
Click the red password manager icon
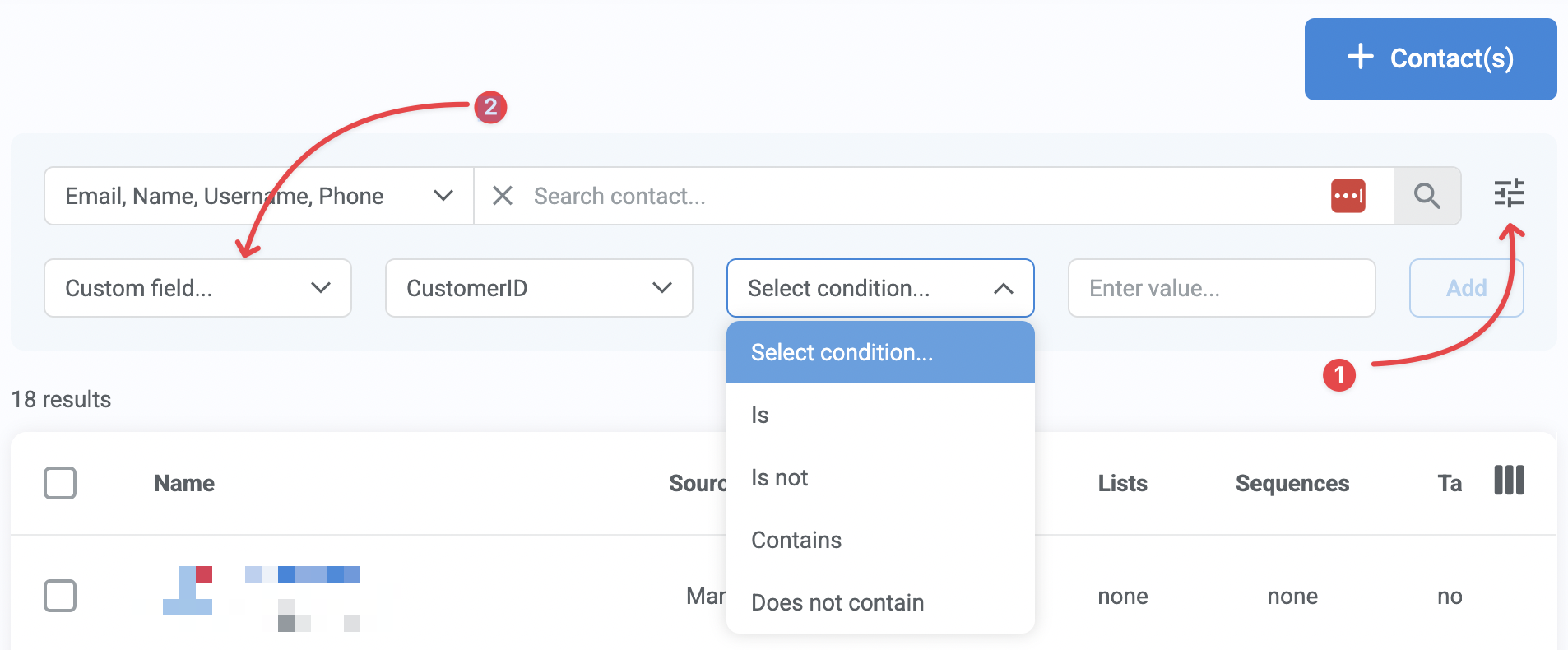(x=1348, y=196)
